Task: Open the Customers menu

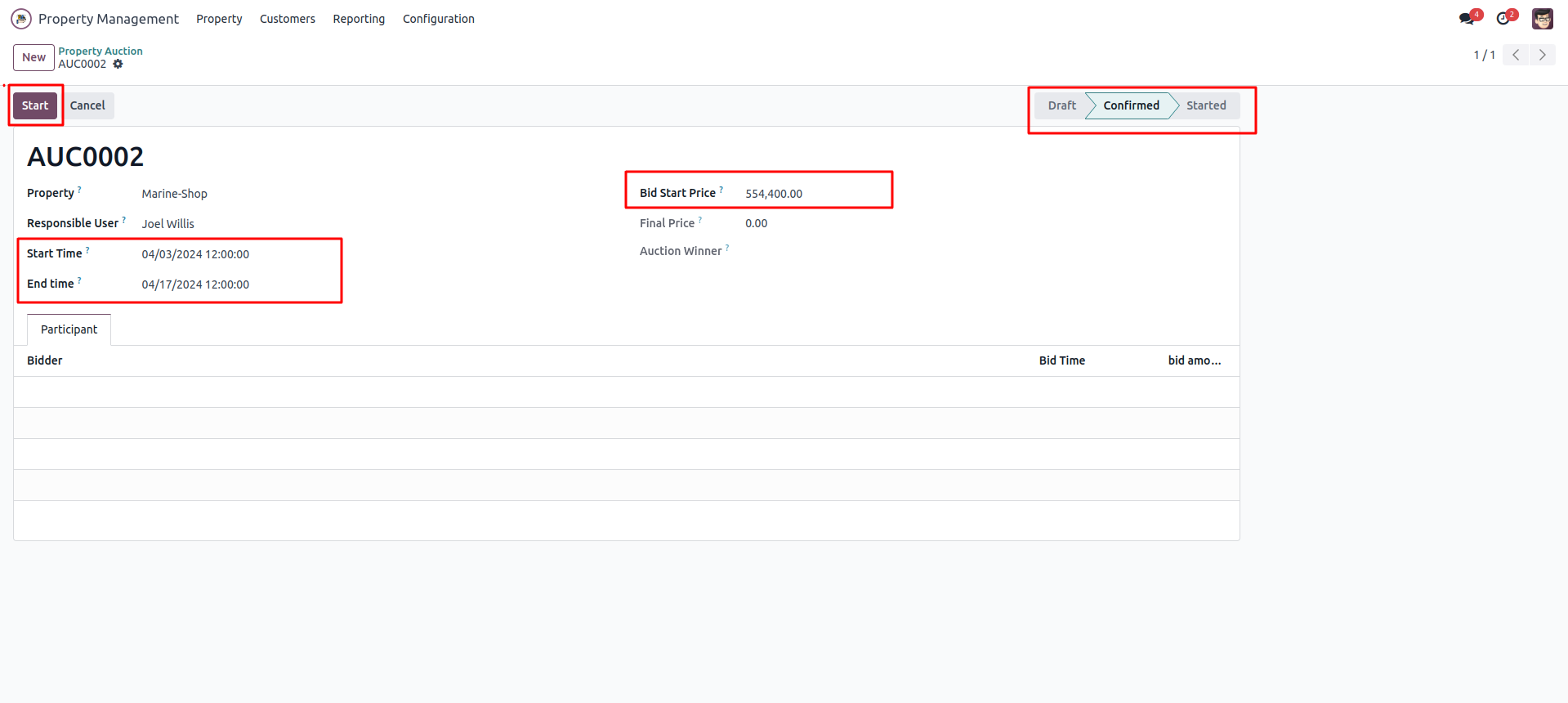Action: tap(287, 19)
